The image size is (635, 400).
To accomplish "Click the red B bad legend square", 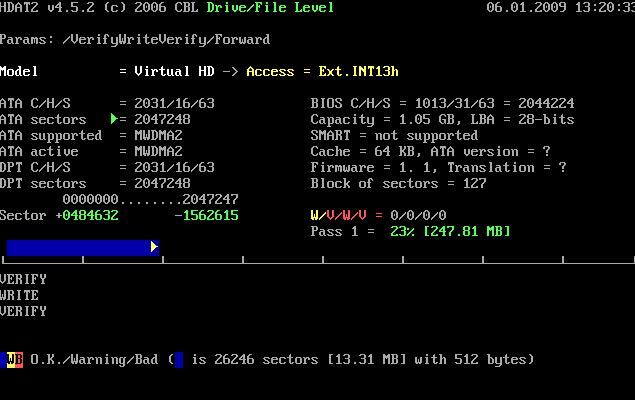I will coord(19,360).
